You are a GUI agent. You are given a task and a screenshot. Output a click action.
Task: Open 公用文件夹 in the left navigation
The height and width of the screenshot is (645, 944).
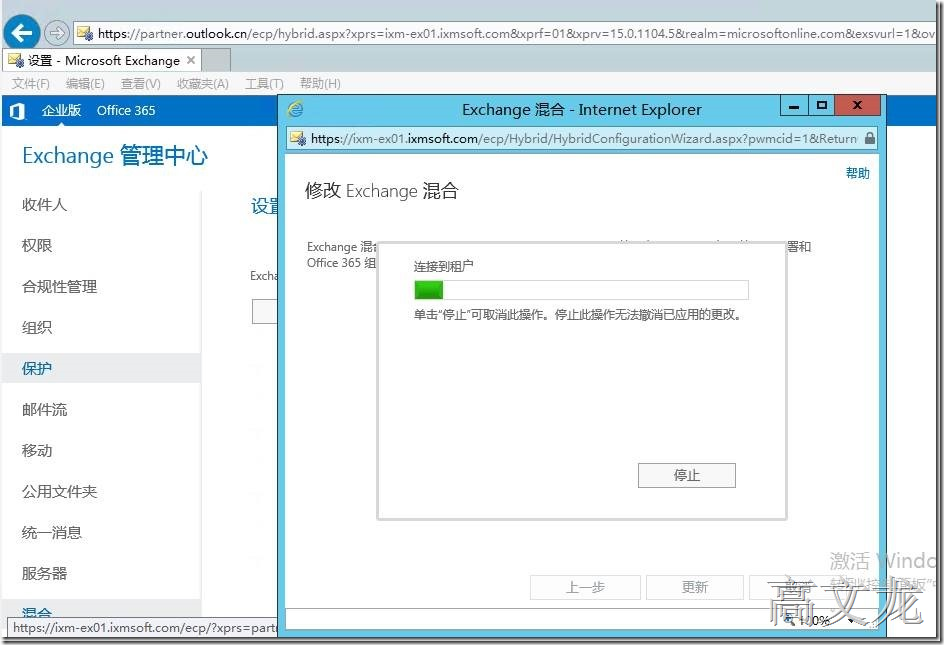(59, 491)
